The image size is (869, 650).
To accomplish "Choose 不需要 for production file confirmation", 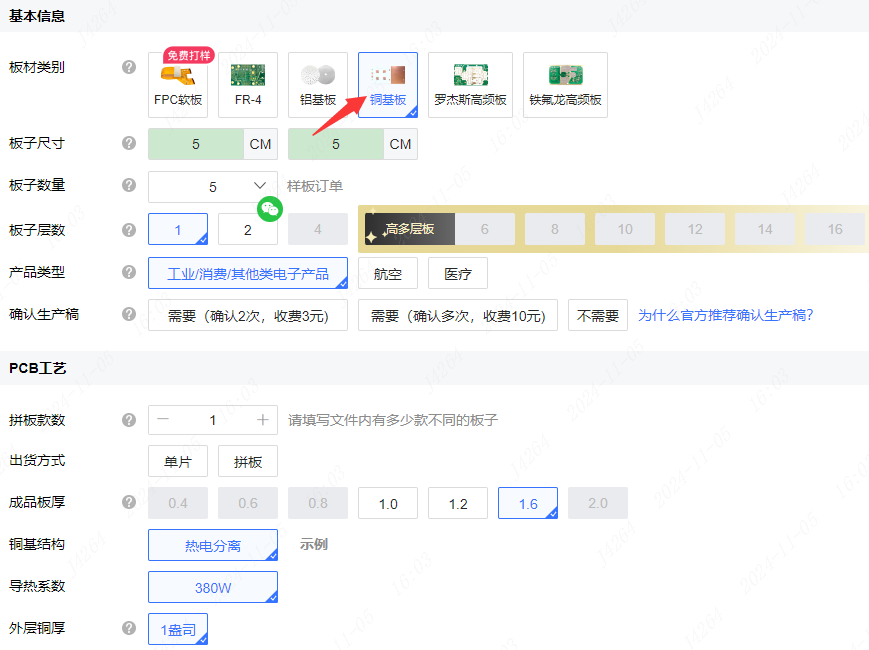I will pos(598,315).
